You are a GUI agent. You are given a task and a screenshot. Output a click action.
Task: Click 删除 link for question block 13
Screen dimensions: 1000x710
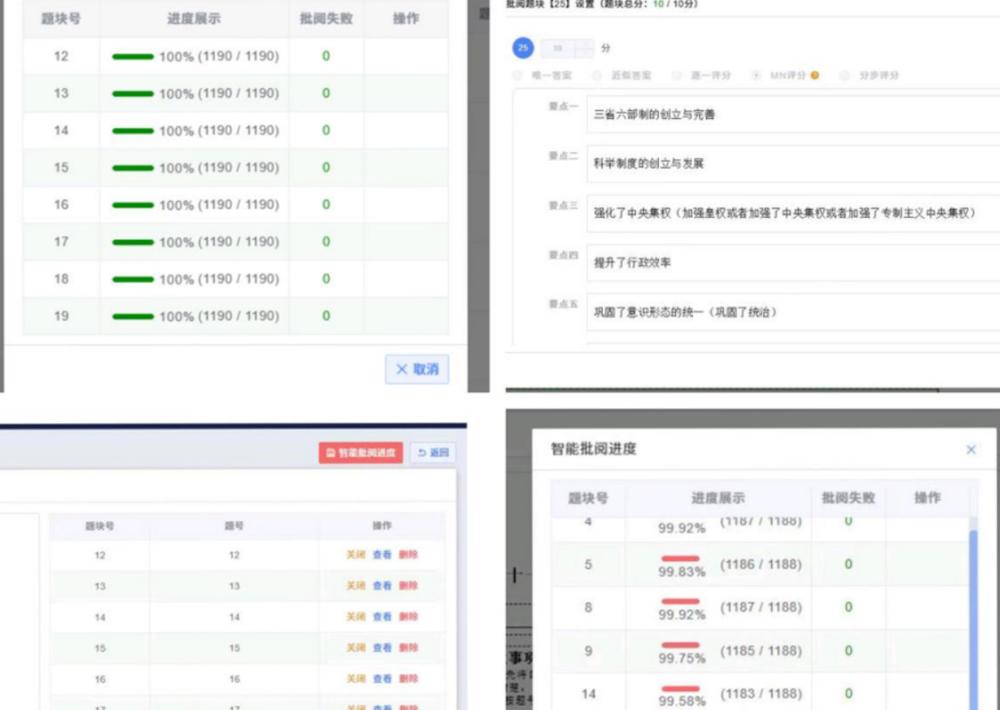408,586
